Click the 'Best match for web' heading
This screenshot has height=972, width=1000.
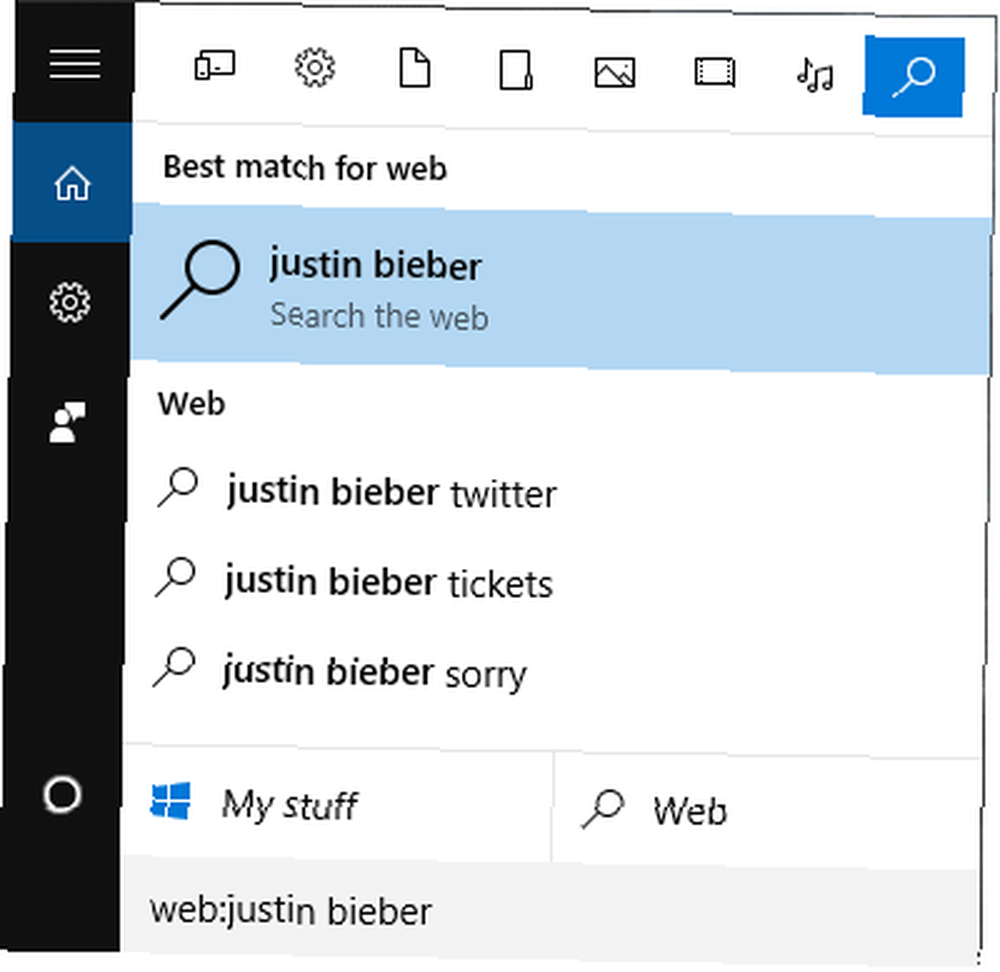[305, 167]
